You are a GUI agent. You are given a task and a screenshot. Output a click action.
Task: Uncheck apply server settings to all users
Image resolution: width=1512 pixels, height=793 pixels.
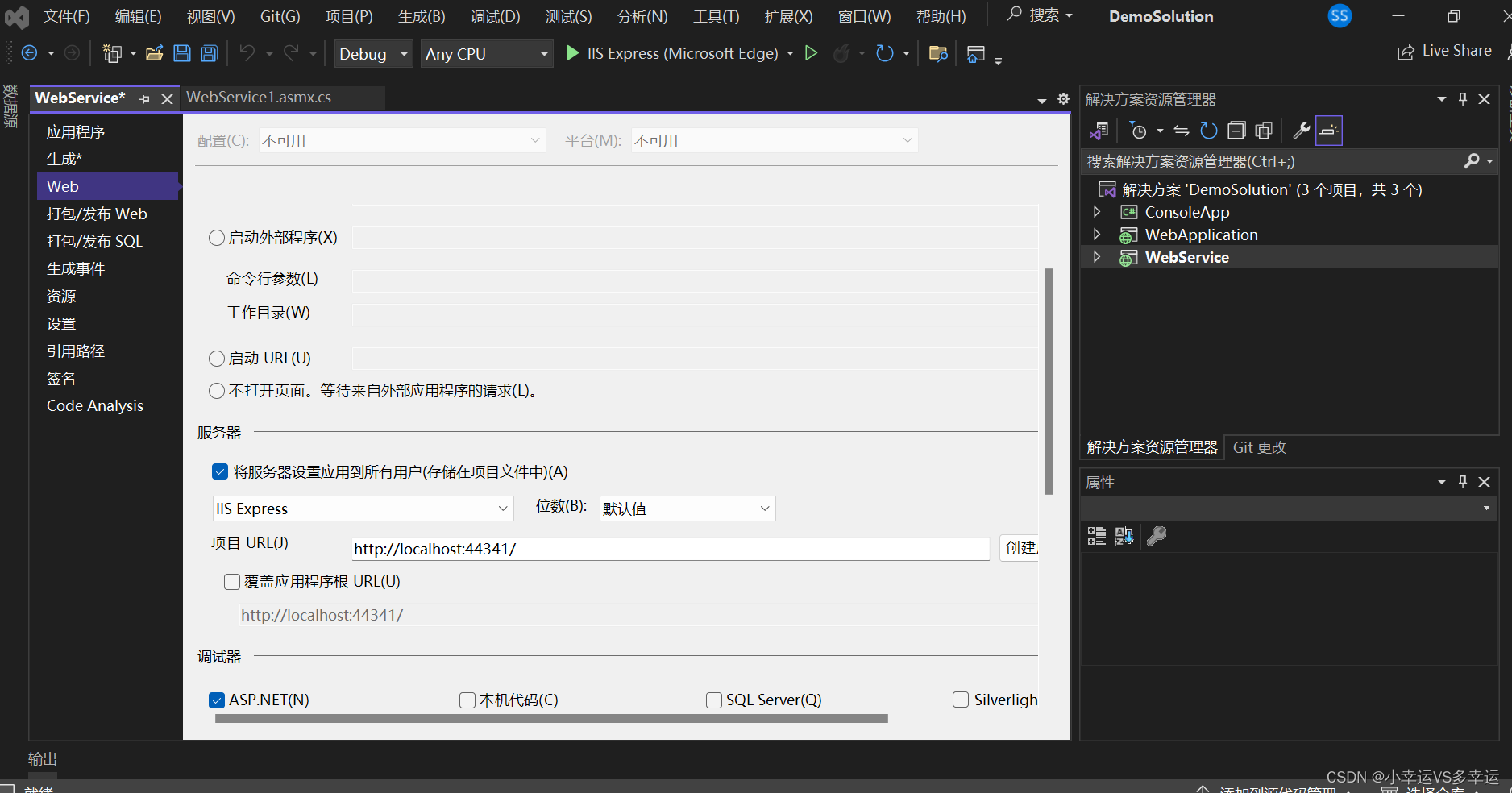220,471
